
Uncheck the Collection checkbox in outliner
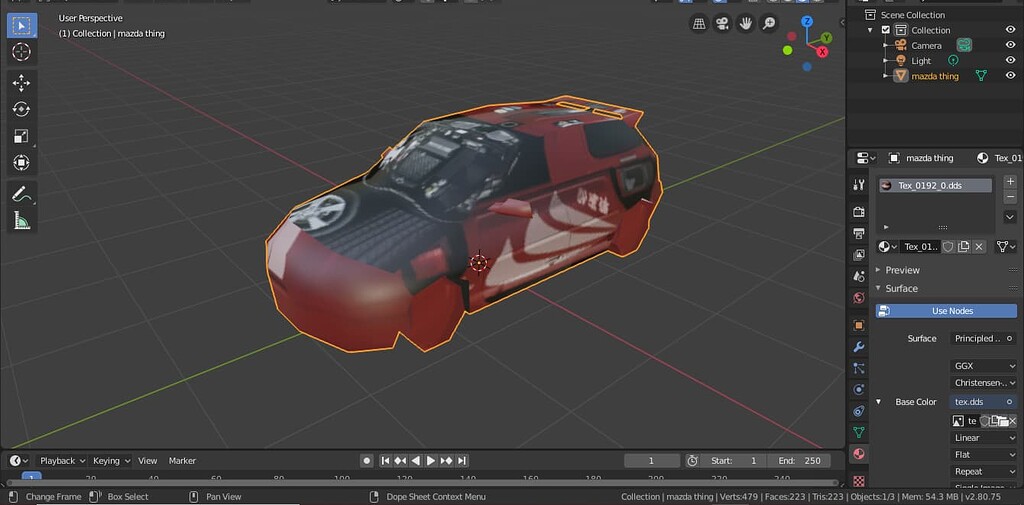tap(886, 30)
